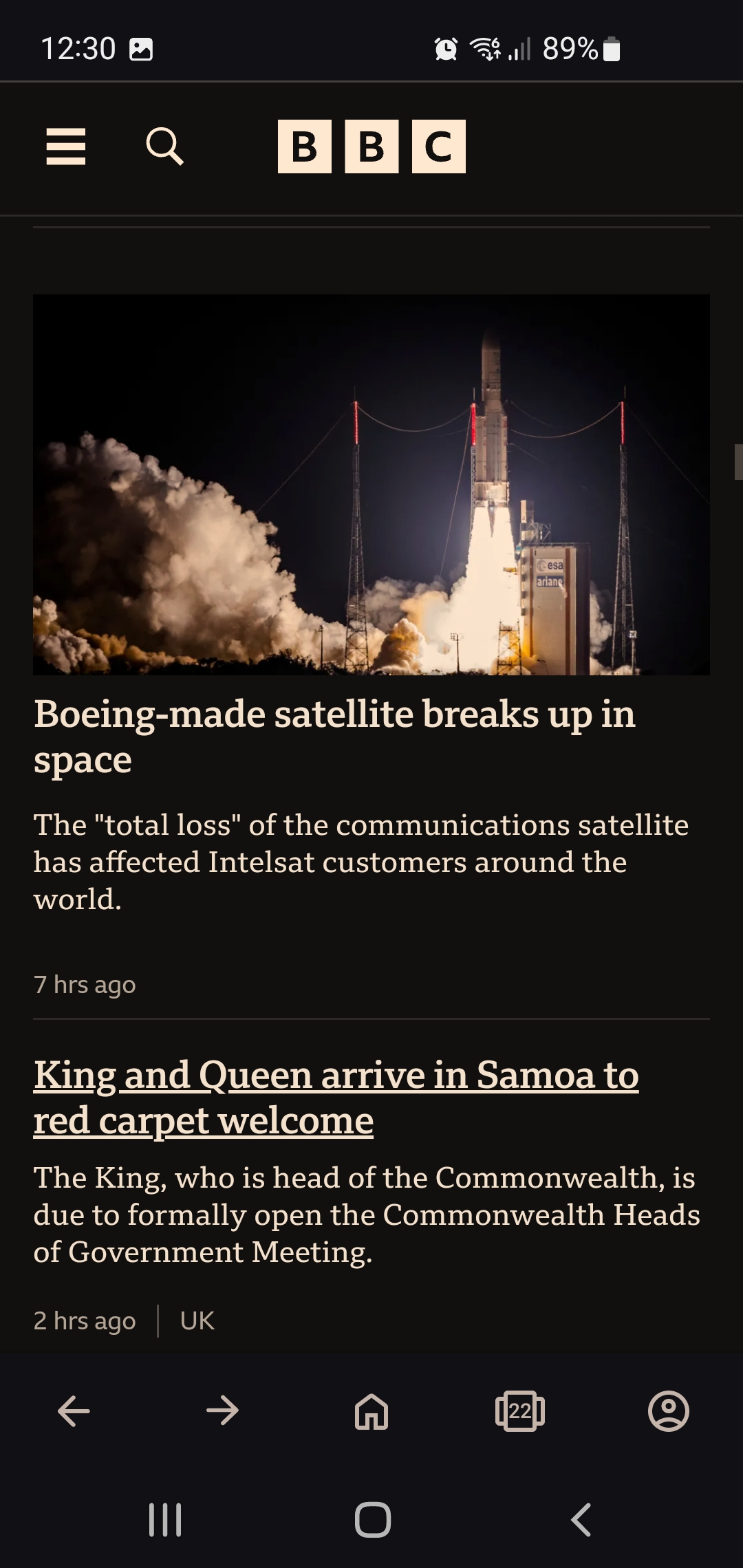Open the browser profile account icon

tap(669, 1411)
